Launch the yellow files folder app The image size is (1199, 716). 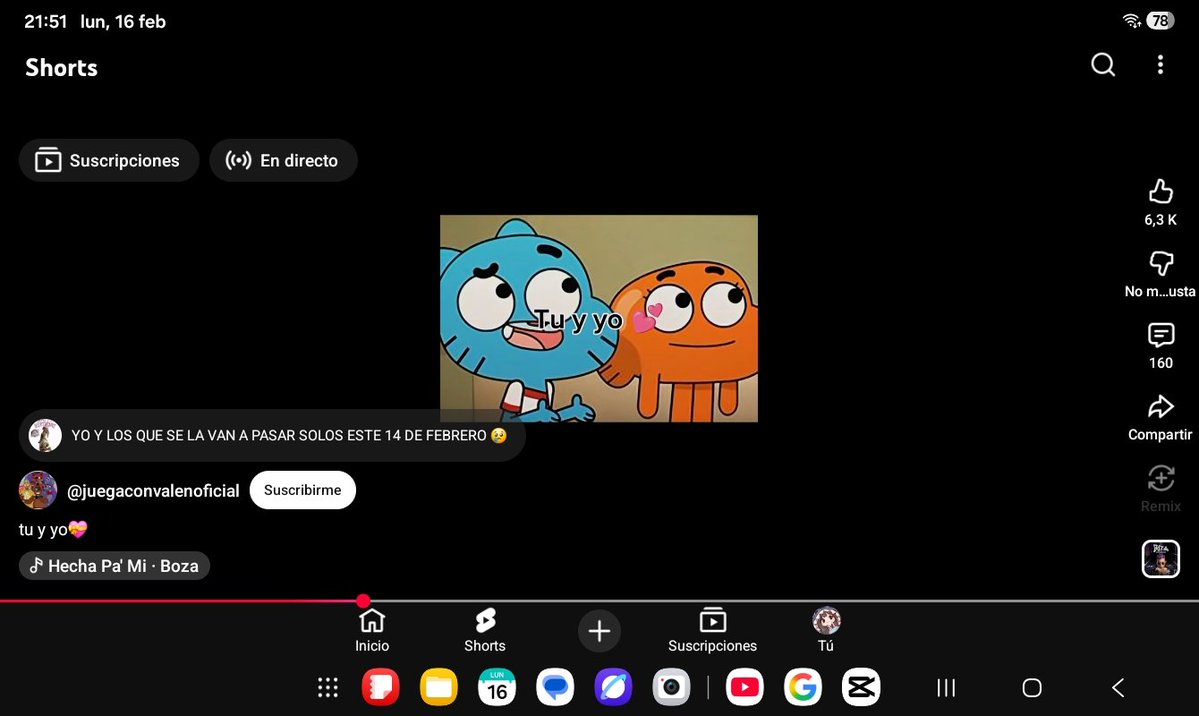click(439, 688)
